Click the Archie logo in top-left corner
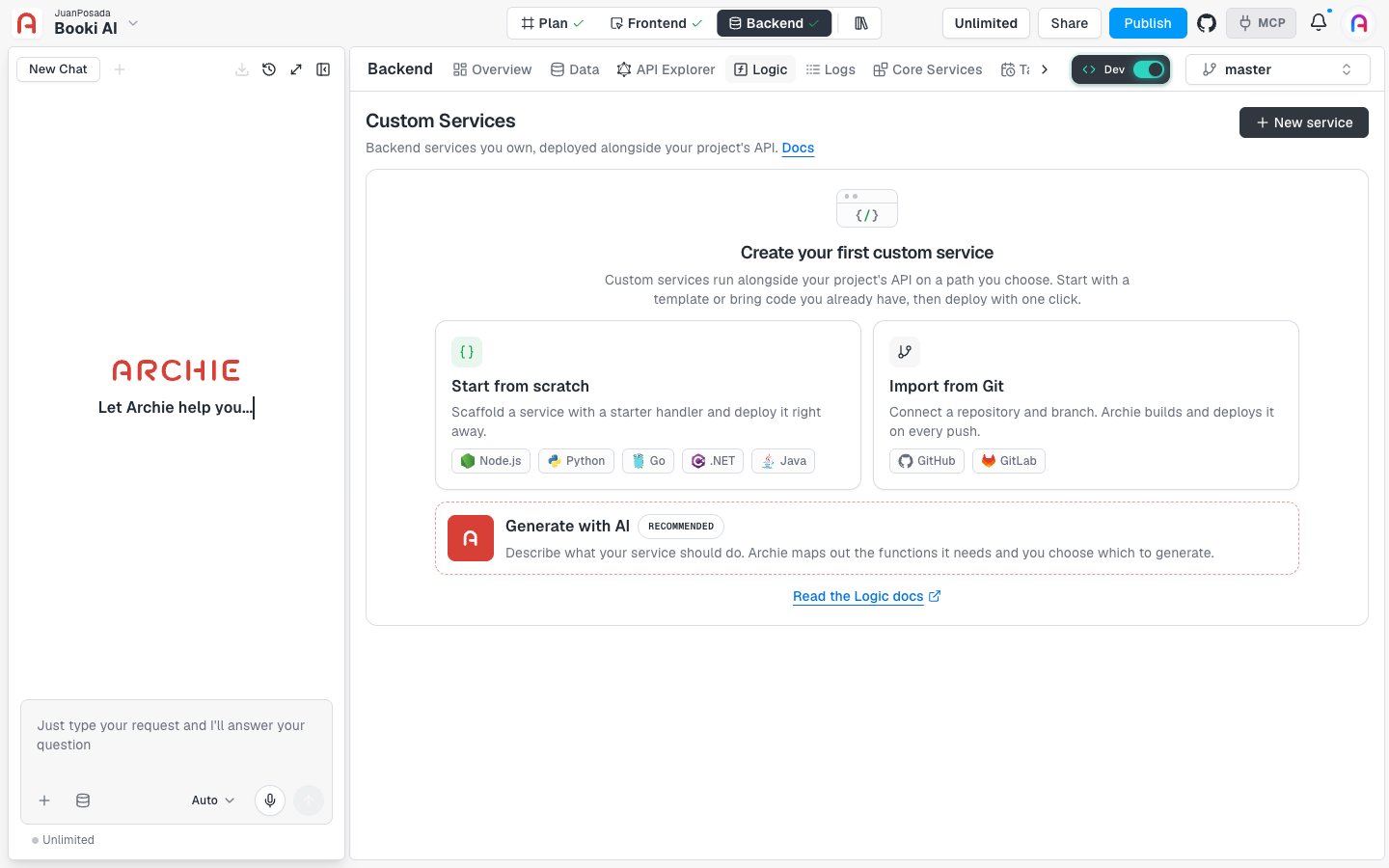Viewport: 1389px width, 868px height. click(x=27, y=23)
